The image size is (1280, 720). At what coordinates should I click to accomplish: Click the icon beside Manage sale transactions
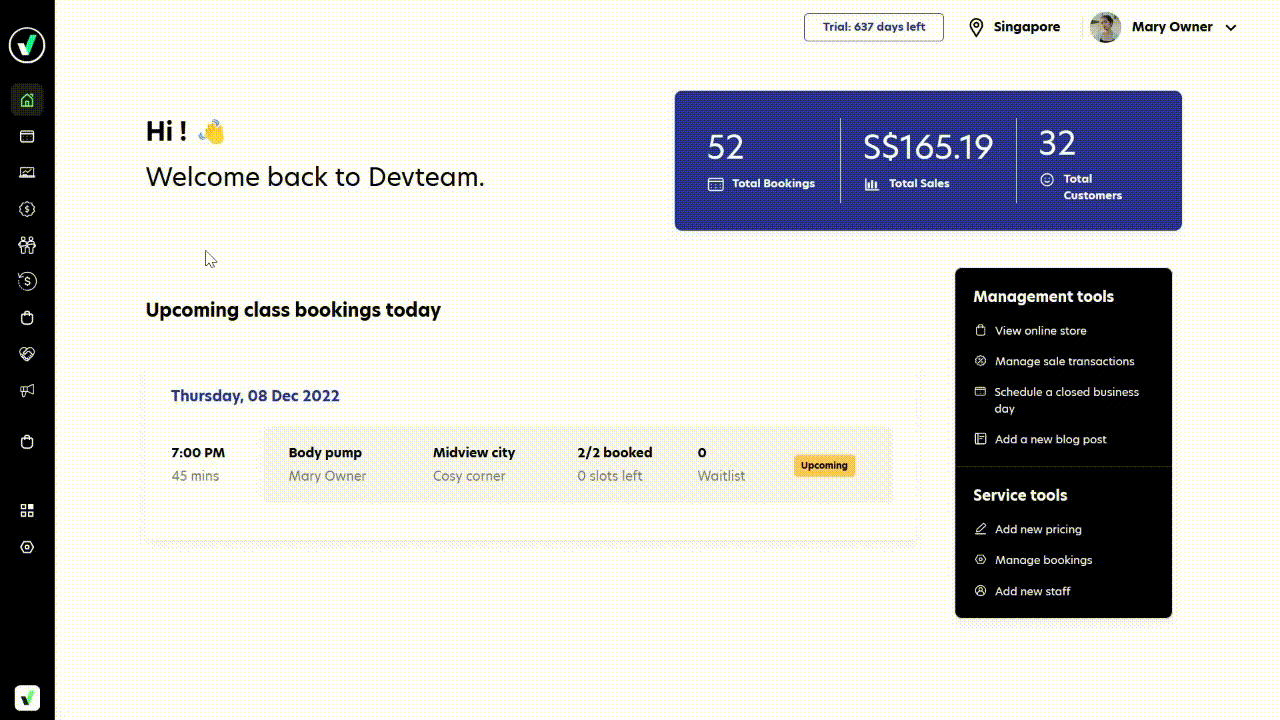pos(980,361)
